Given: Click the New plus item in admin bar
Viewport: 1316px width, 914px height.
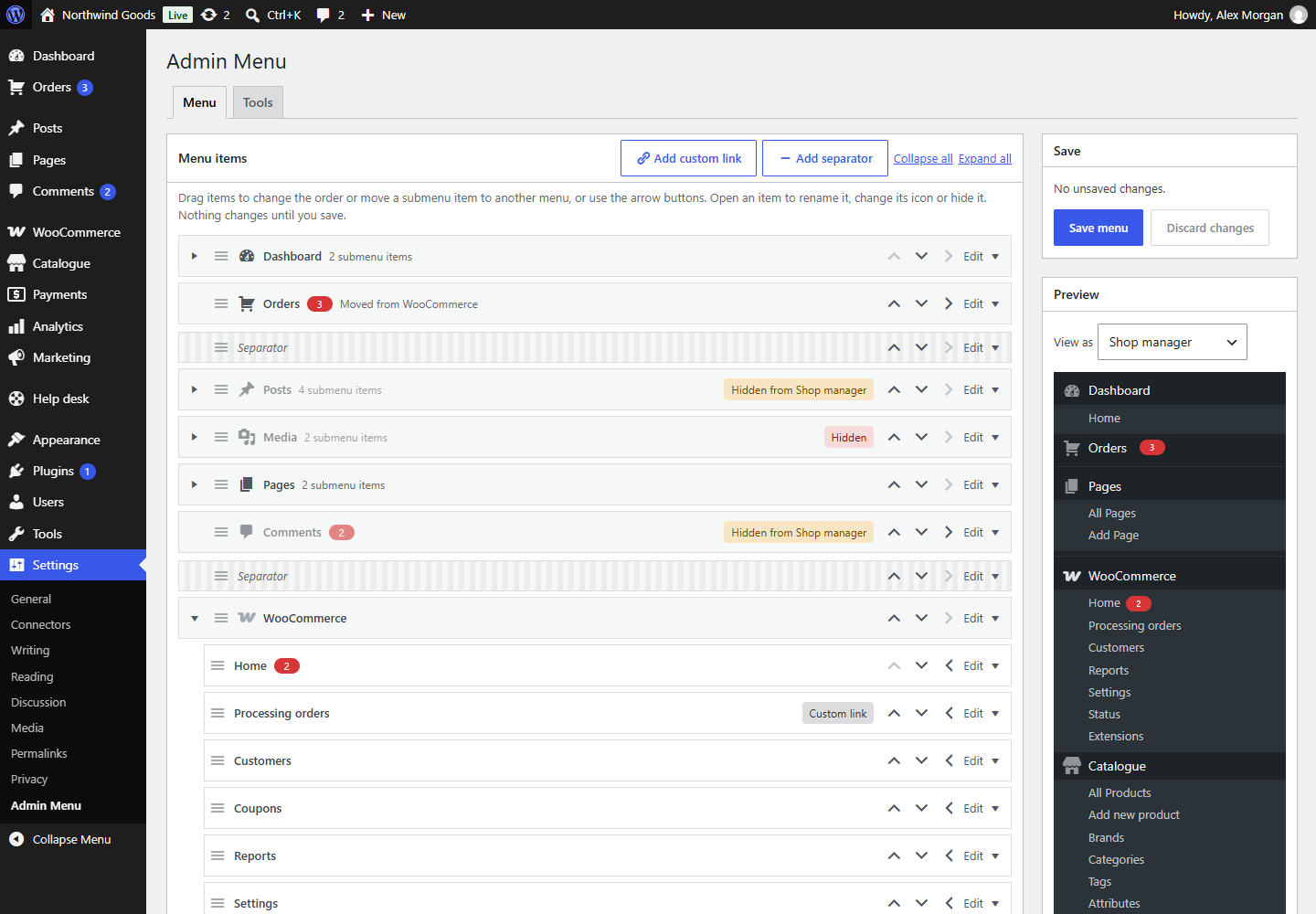Looking at the screenshot, I should (383, 15).
